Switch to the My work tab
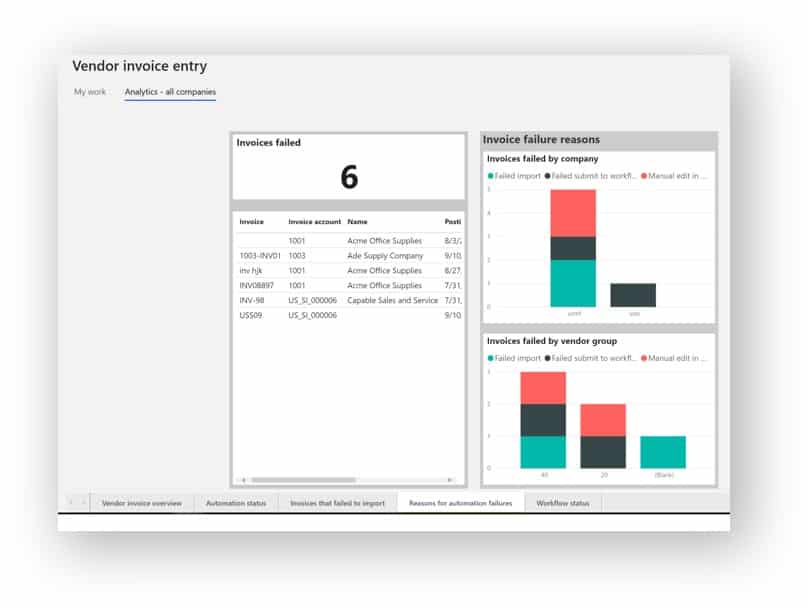The height and width of the screenshot is (609, 809). 90,92
